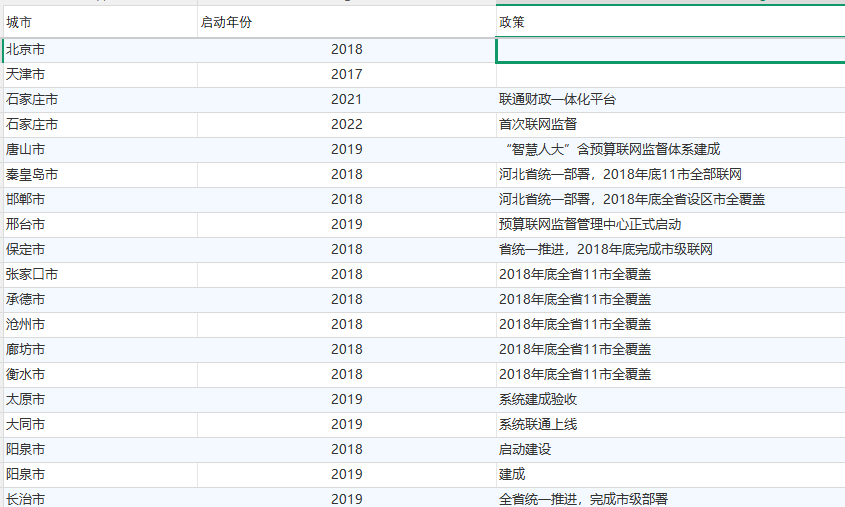Viewport: 845px width, 507px height.
Task: Select the 衡水市 city cell
Action: [100, 375]
